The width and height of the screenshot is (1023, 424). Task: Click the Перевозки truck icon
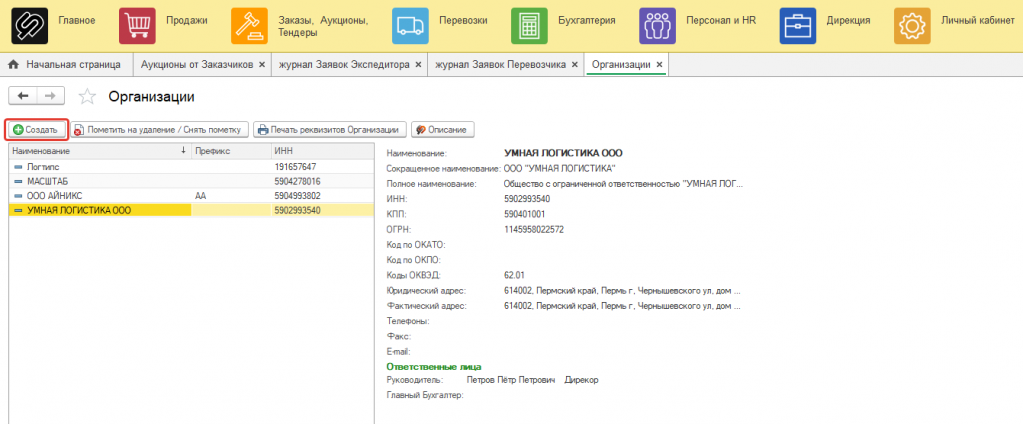(410, 25)
